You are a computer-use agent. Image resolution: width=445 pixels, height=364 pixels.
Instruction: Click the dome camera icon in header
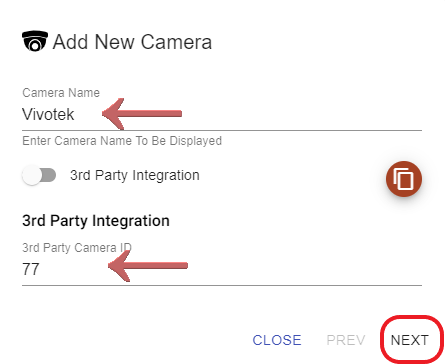(x=35, y=41)
